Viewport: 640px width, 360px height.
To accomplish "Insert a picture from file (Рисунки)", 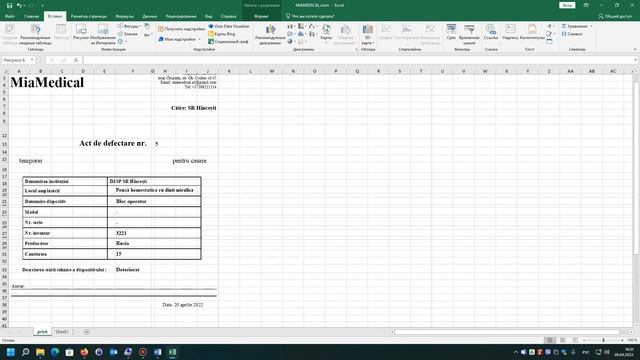I will [x=81, y=32].
